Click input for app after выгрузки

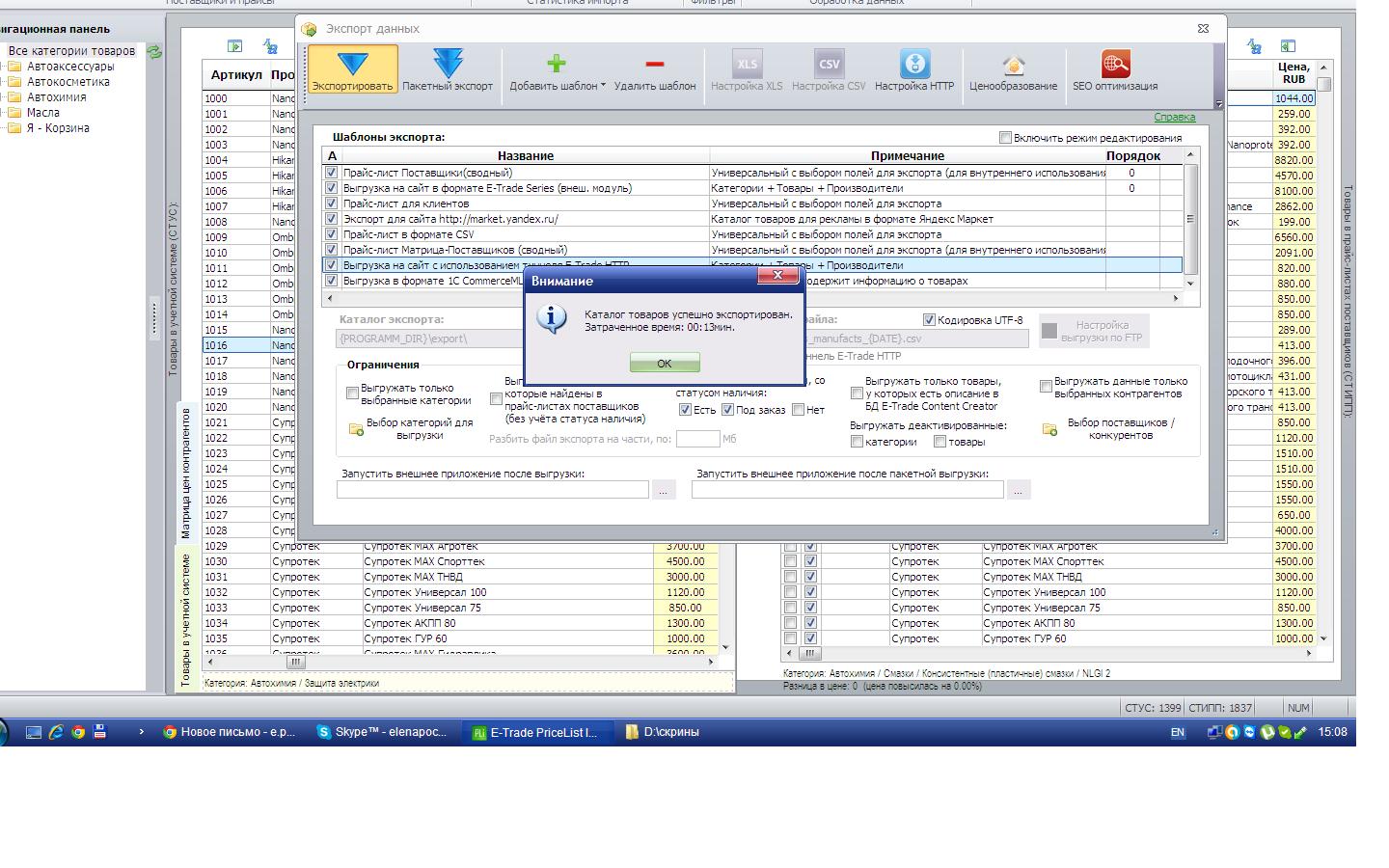493,490
